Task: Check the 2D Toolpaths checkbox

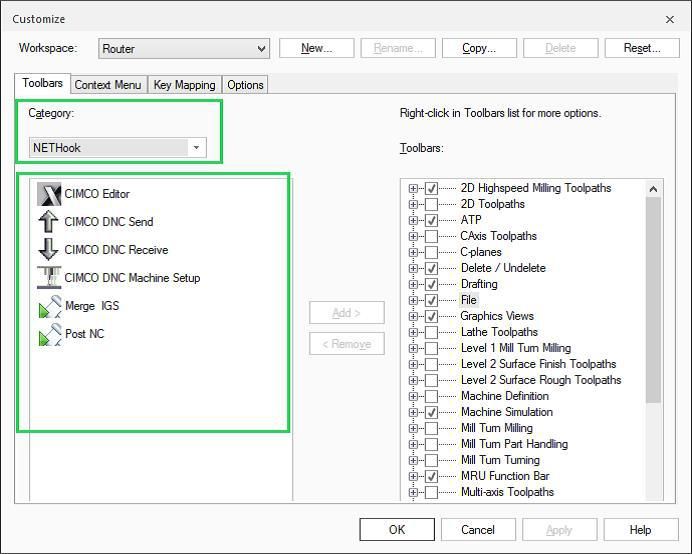Action: click(431, 204)
